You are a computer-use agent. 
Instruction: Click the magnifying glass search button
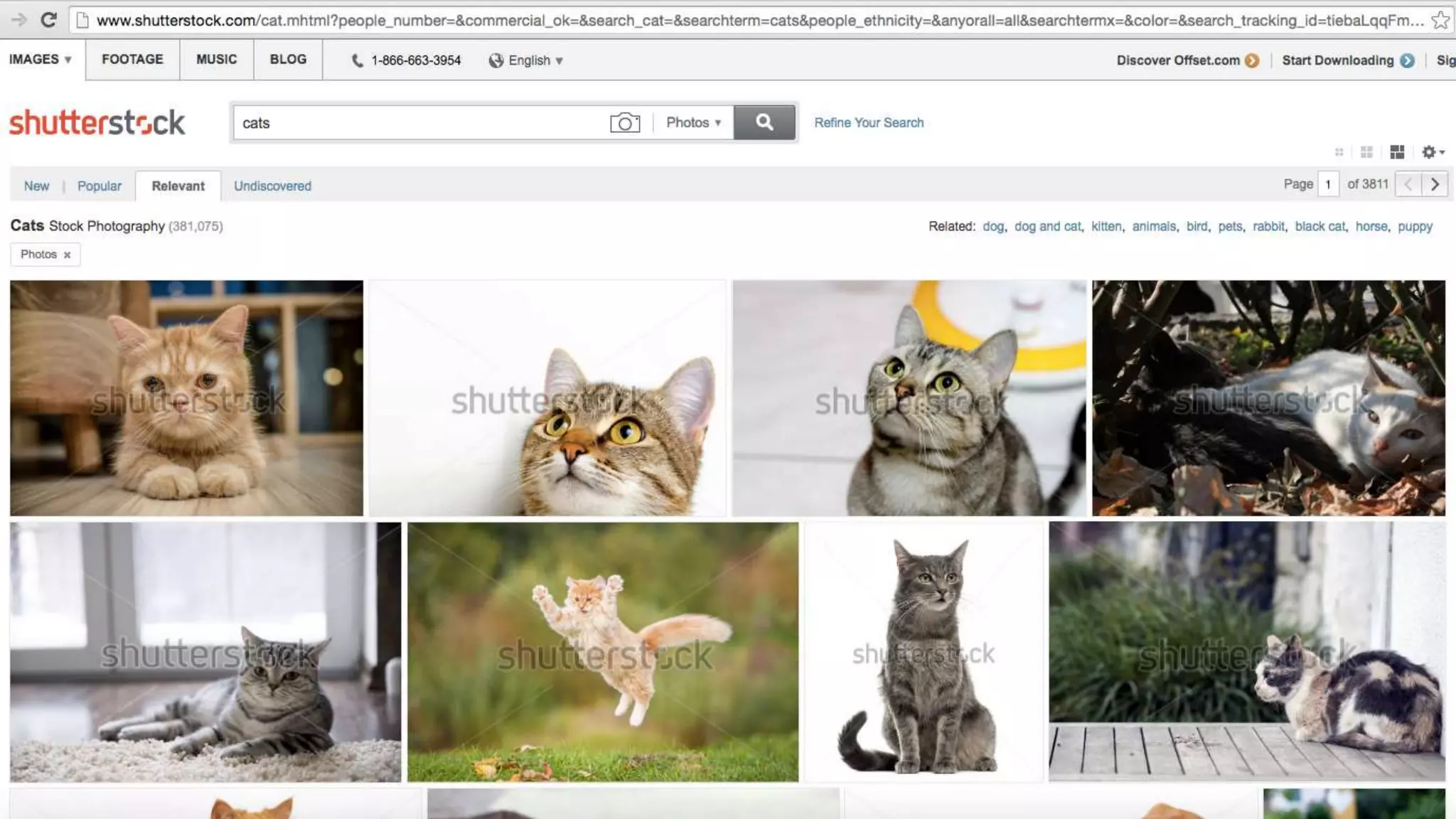[764, 122]
